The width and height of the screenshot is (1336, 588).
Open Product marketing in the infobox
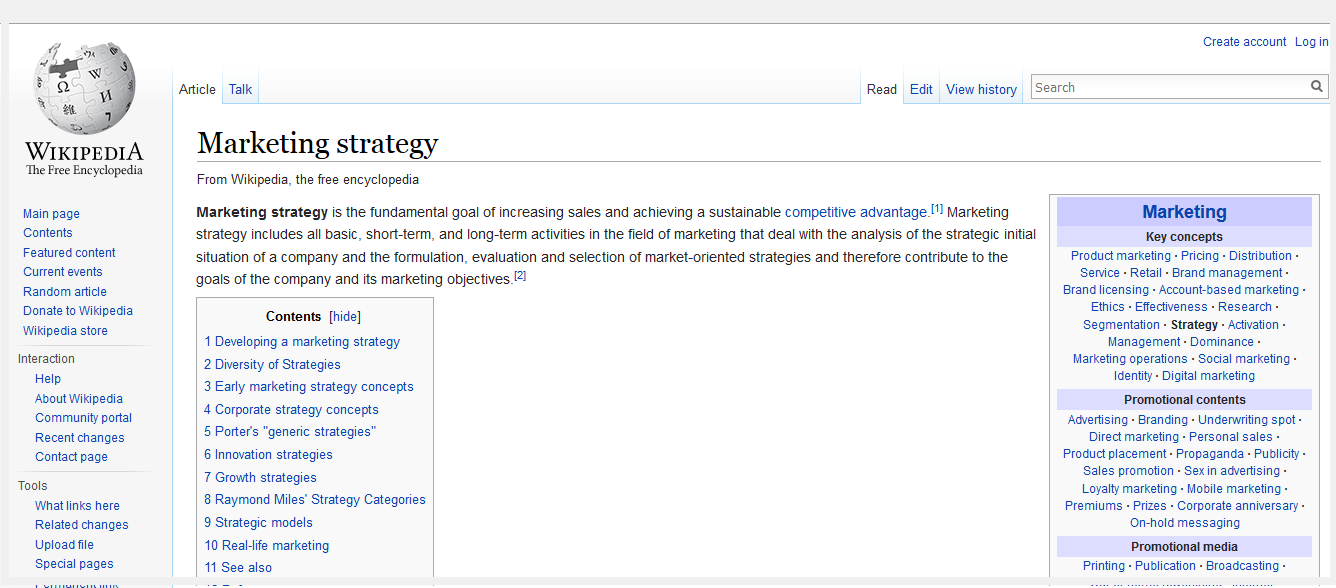[x=1120, y=256]
